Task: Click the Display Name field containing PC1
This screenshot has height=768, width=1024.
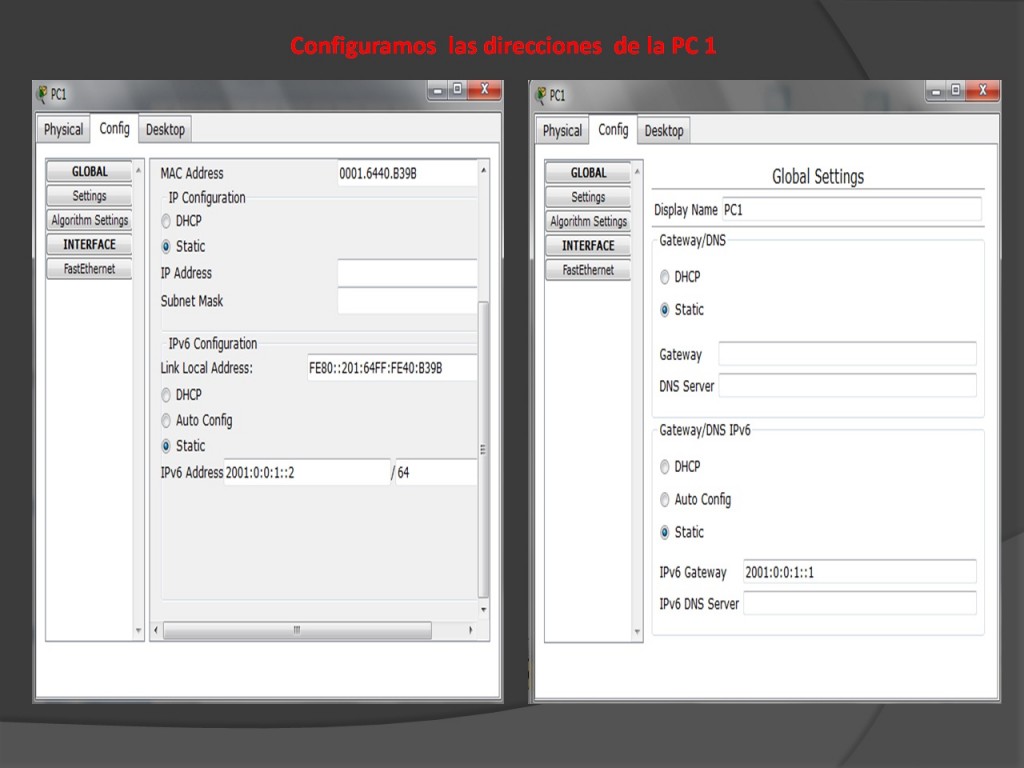Action: click(x=851, y=210)
